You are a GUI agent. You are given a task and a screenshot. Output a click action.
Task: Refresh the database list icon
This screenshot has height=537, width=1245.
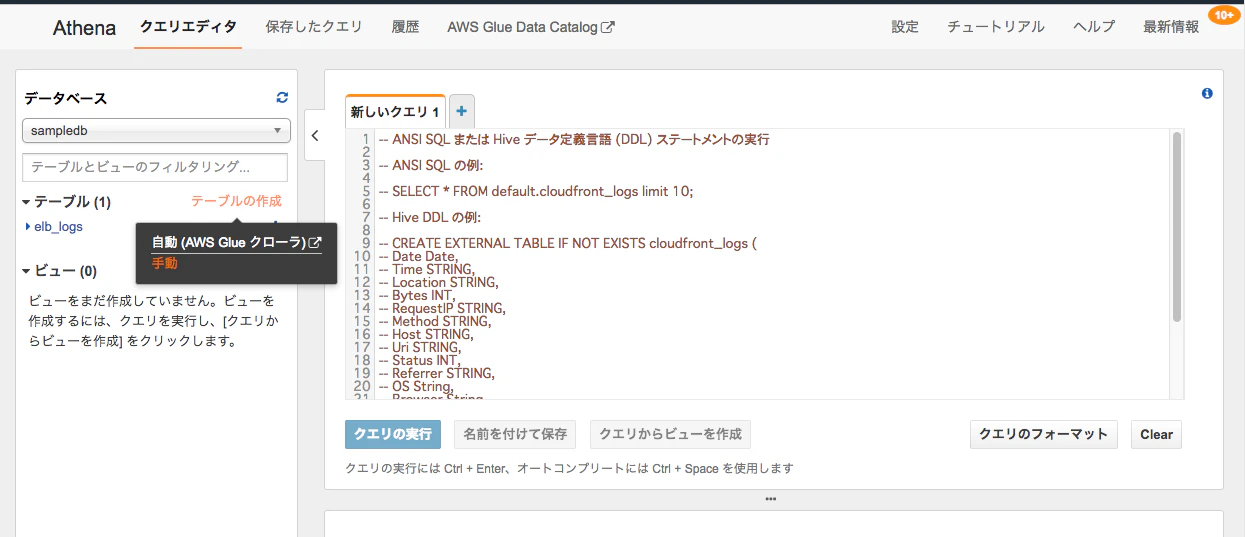[282, 98]
